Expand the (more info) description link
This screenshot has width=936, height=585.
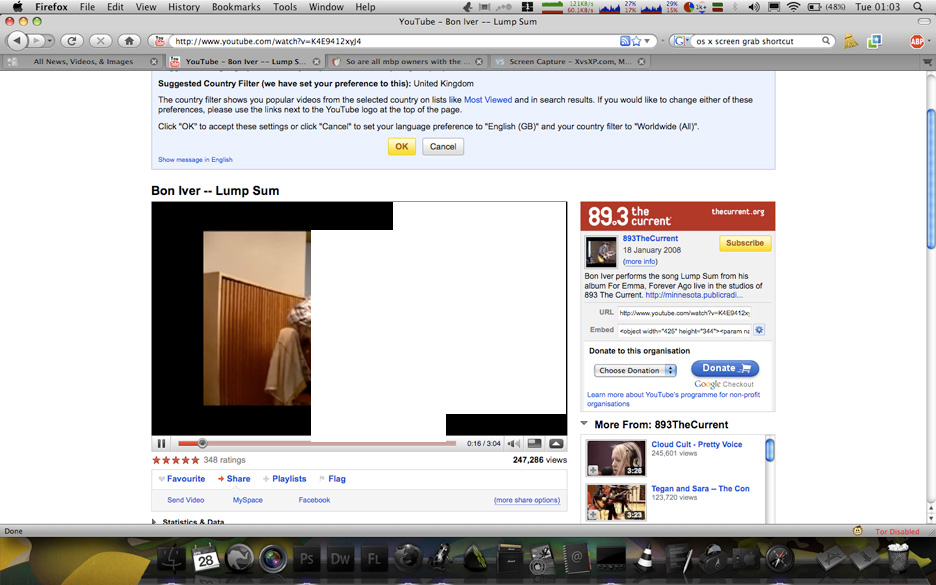click(x=640, y=261)
